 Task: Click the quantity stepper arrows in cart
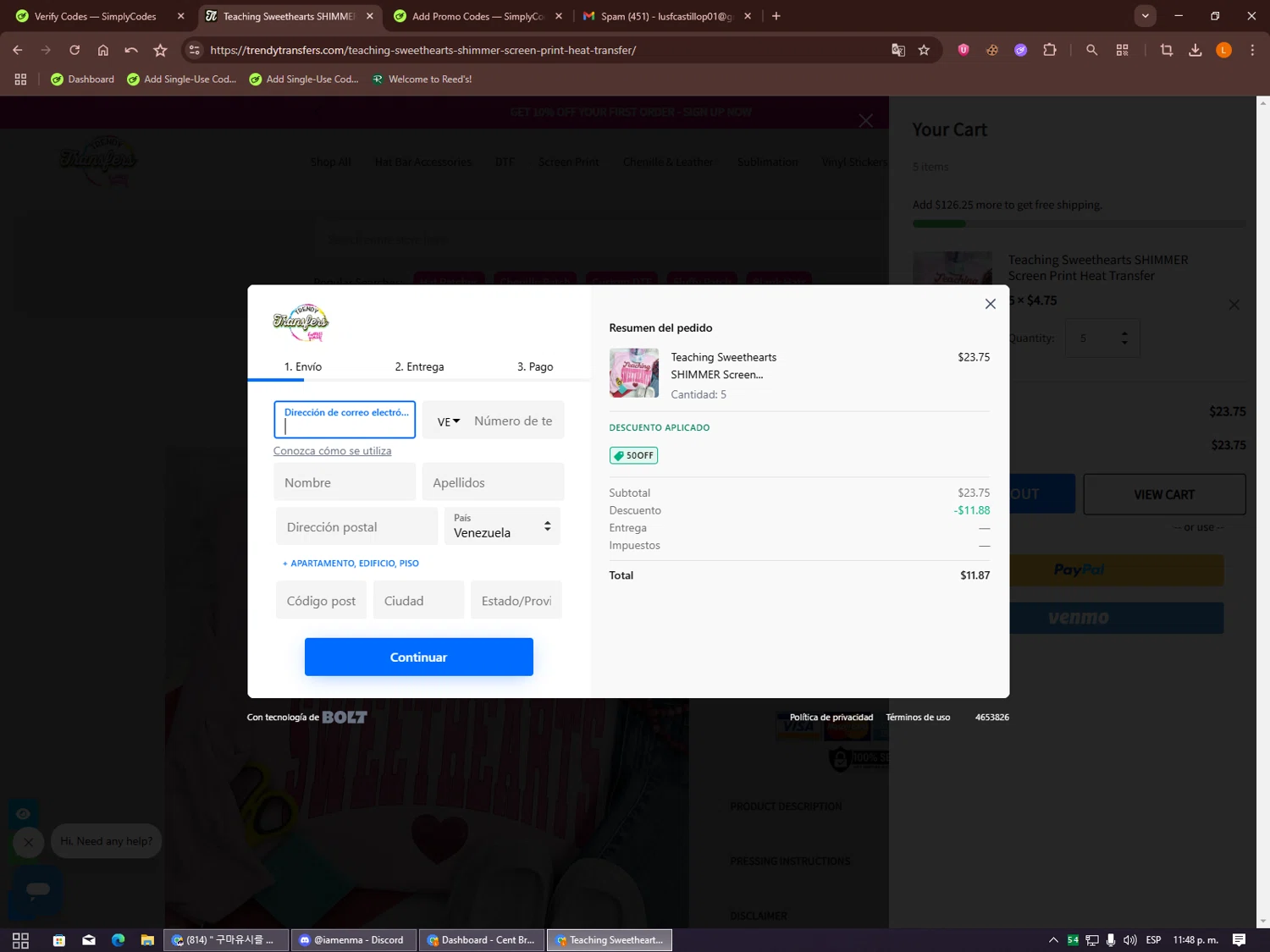pyautogui.click(x=1124, y=338)
